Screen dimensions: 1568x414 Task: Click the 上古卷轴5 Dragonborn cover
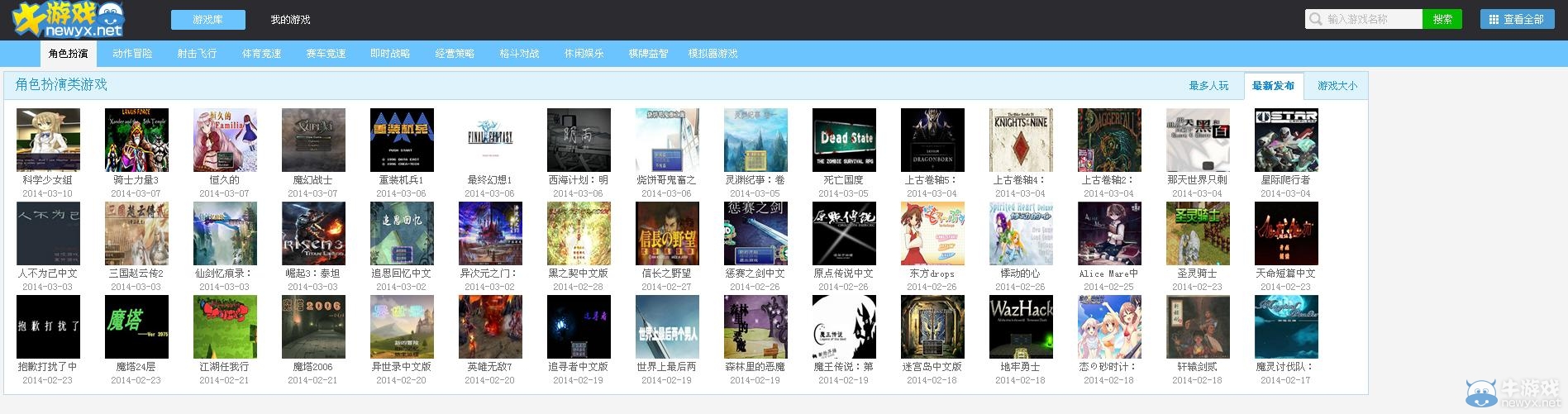(x=932, y=140)
